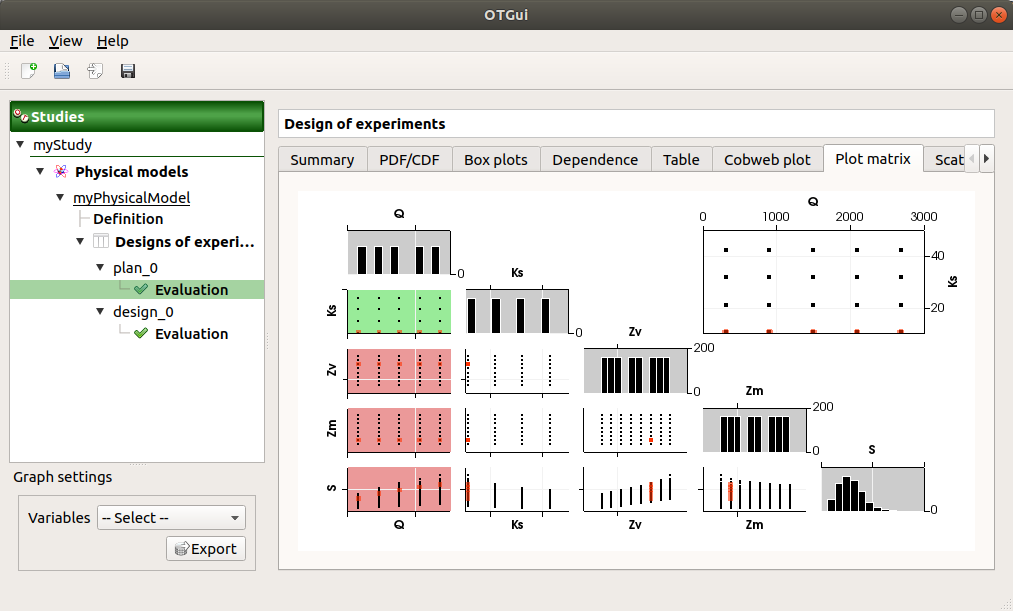The image size is (1013, 611).
Task: Switch to the Summary tab
Action: [322, 158]
